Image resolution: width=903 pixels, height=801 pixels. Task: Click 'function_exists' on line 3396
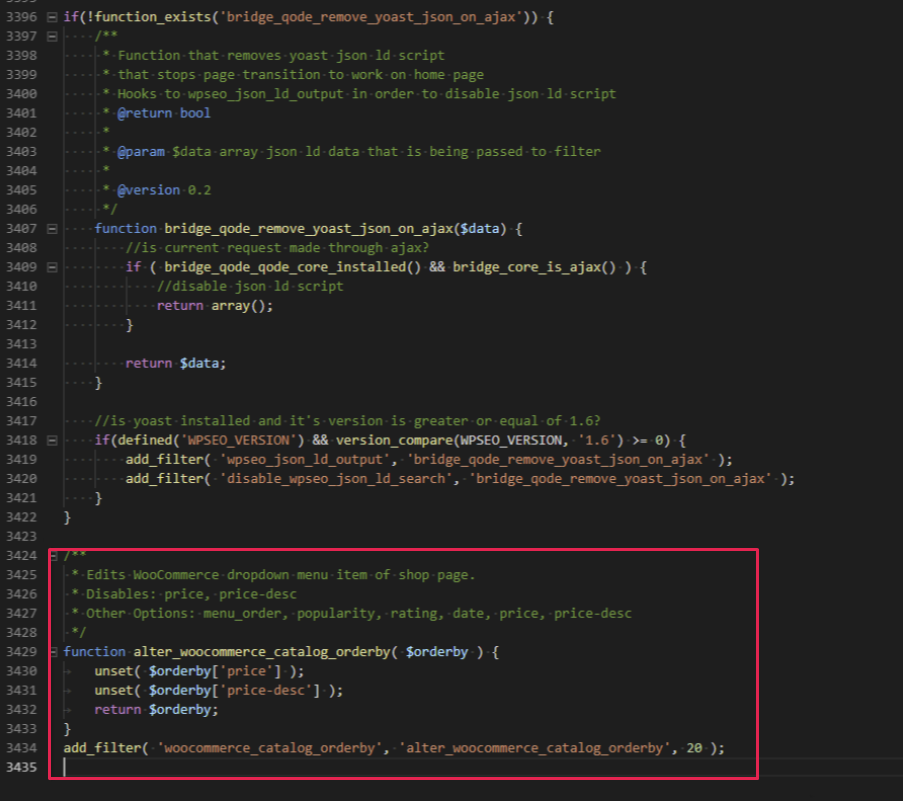(153, 17)
